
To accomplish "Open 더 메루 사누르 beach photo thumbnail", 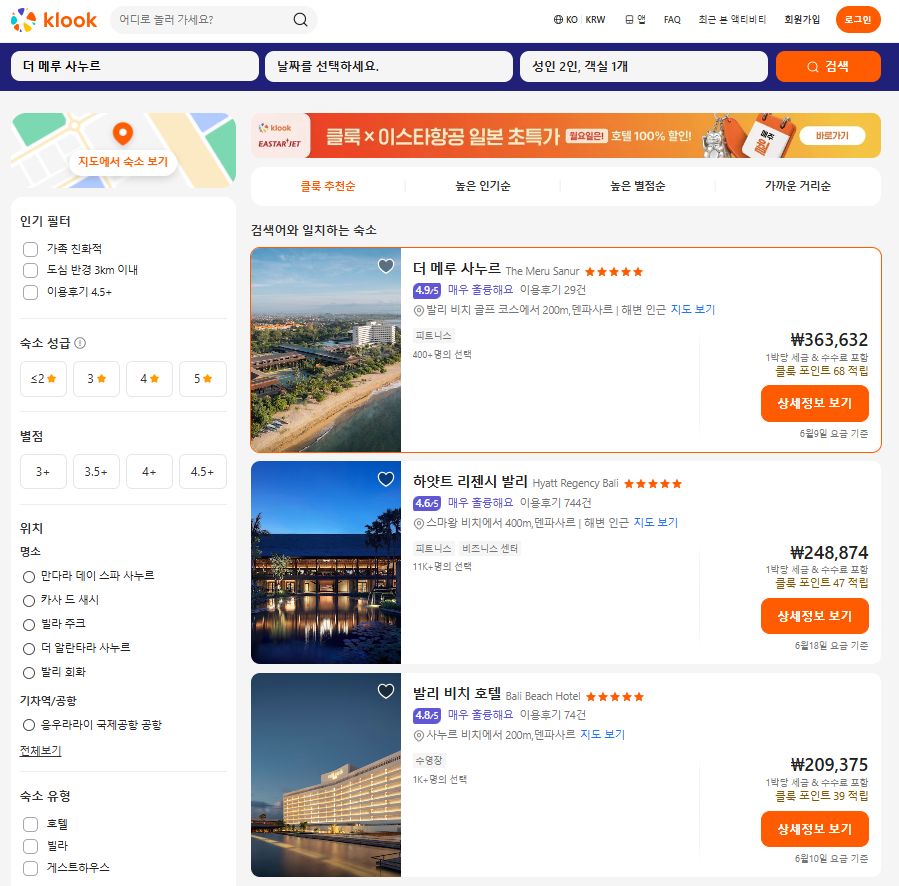I will coord(326,350).
